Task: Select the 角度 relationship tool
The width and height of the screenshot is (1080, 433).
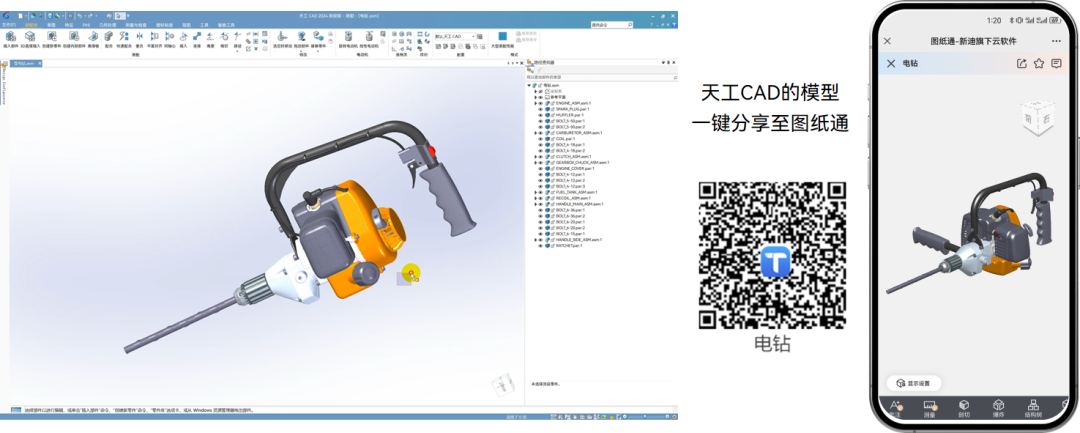Action: click(210, 38)
